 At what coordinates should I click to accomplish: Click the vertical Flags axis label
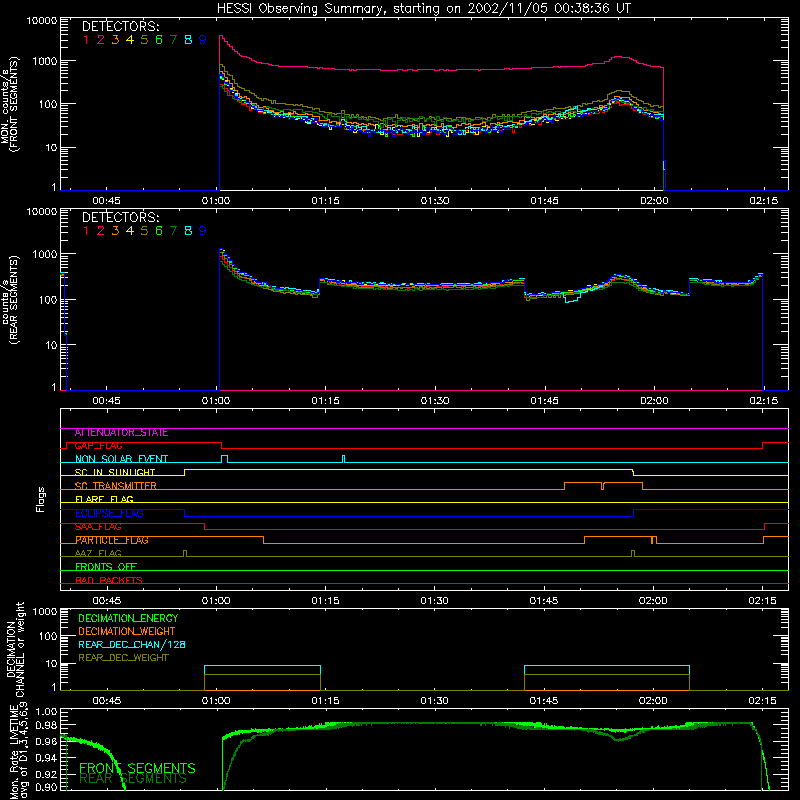(x=41, y=499)
